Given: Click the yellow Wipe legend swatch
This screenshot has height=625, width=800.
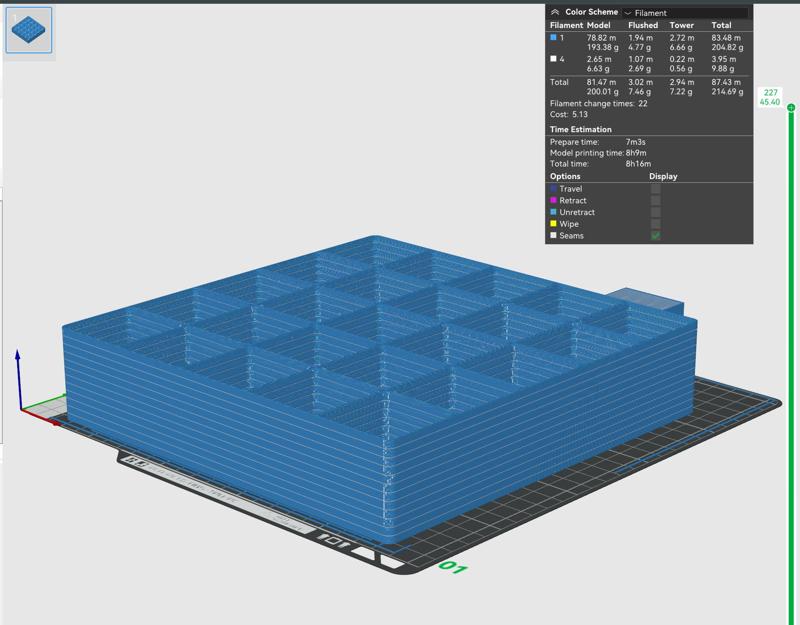Looking at the screenshot, I should coord(553,222).
